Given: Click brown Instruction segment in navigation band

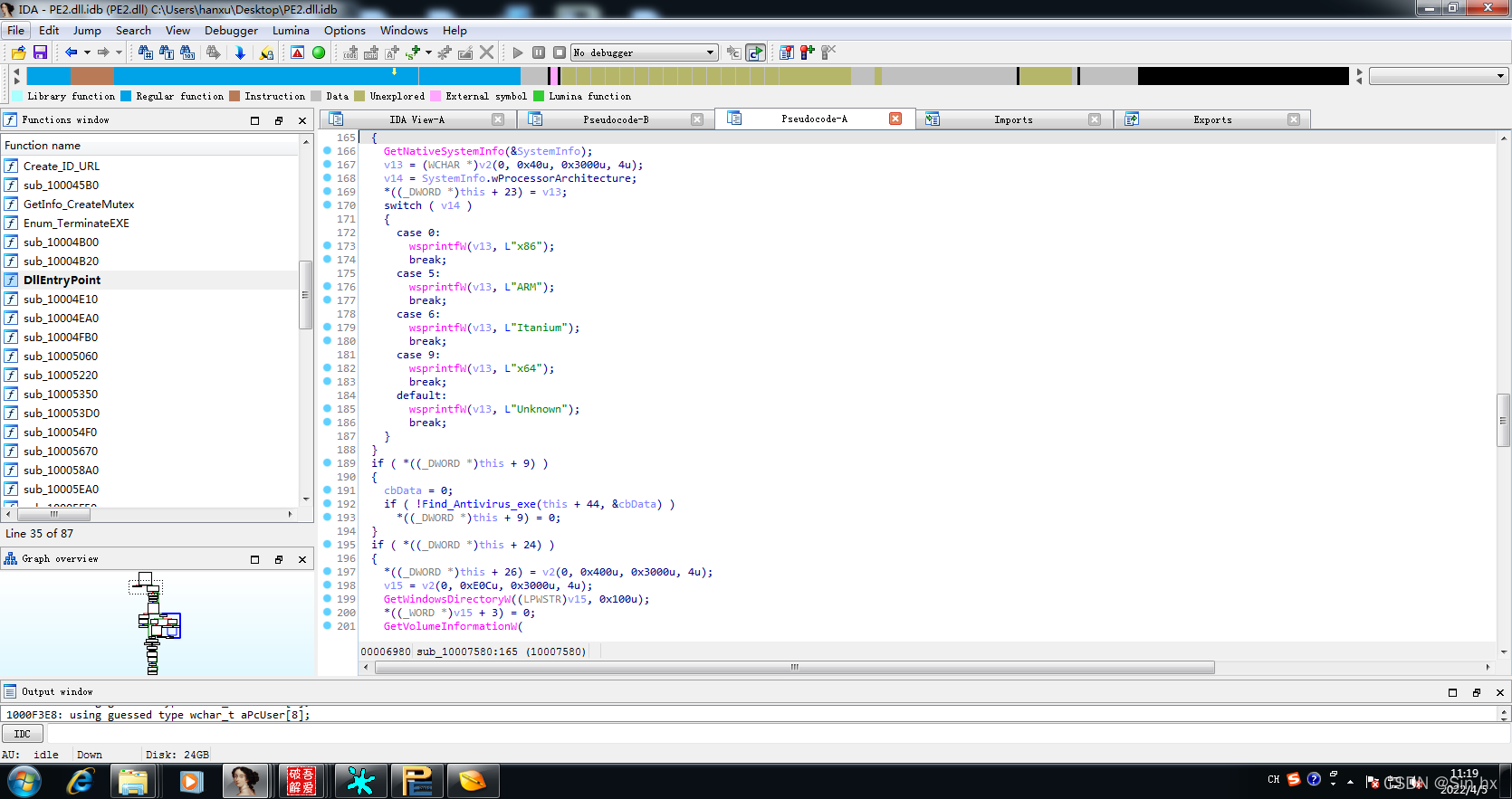Looking at the screenshot, I should [x=91, y=76].
